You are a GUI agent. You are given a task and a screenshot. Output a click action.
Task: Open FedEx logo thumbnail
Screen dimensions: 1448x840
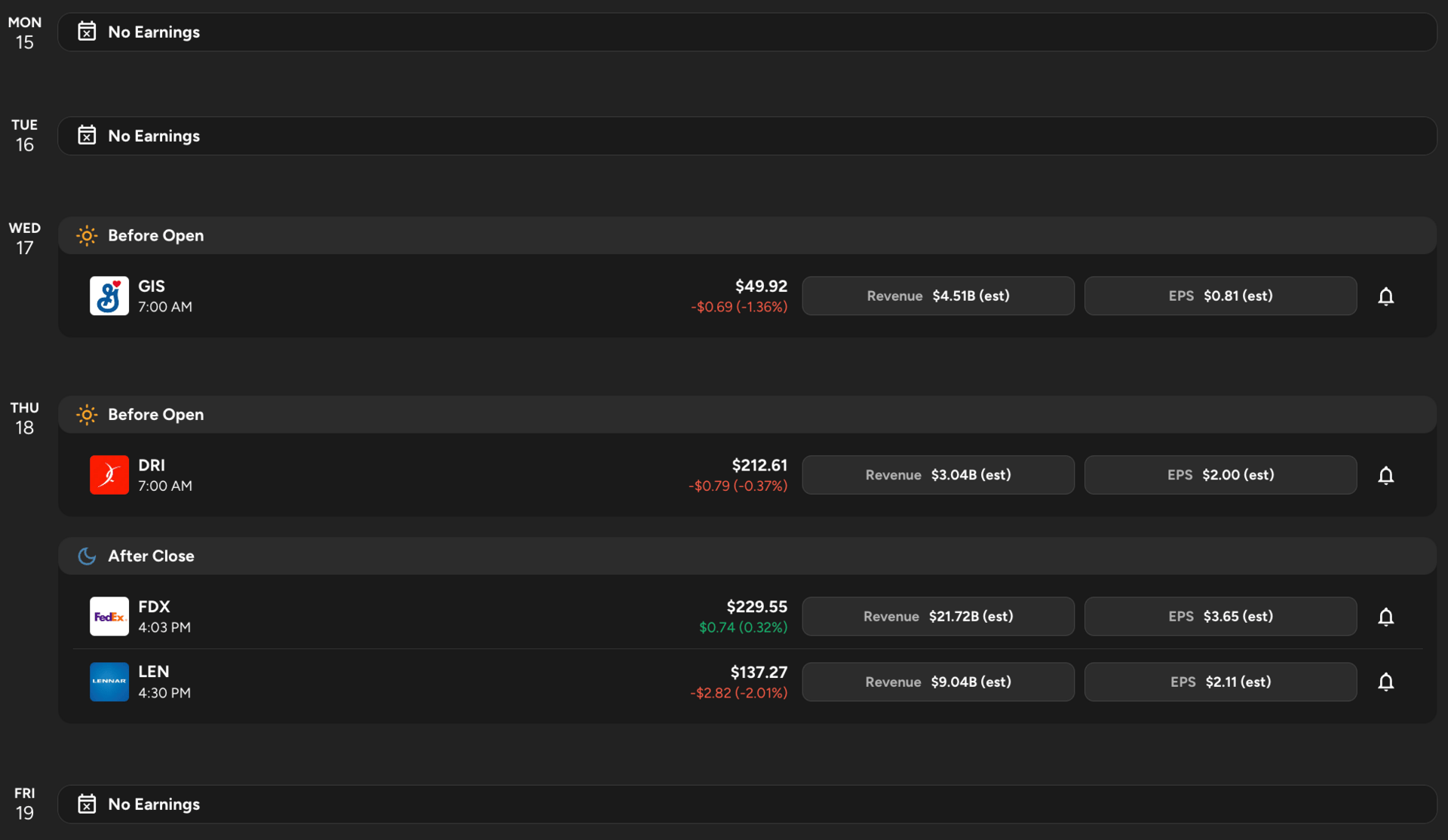pos(109,616)
